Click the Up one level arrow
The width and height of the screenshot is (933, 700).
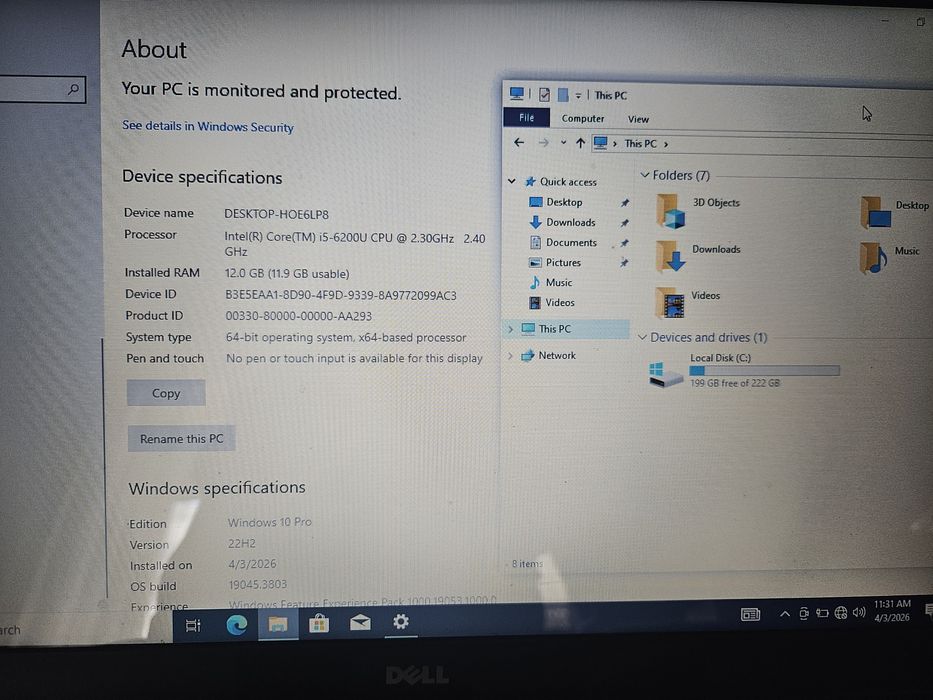(580, 143)
